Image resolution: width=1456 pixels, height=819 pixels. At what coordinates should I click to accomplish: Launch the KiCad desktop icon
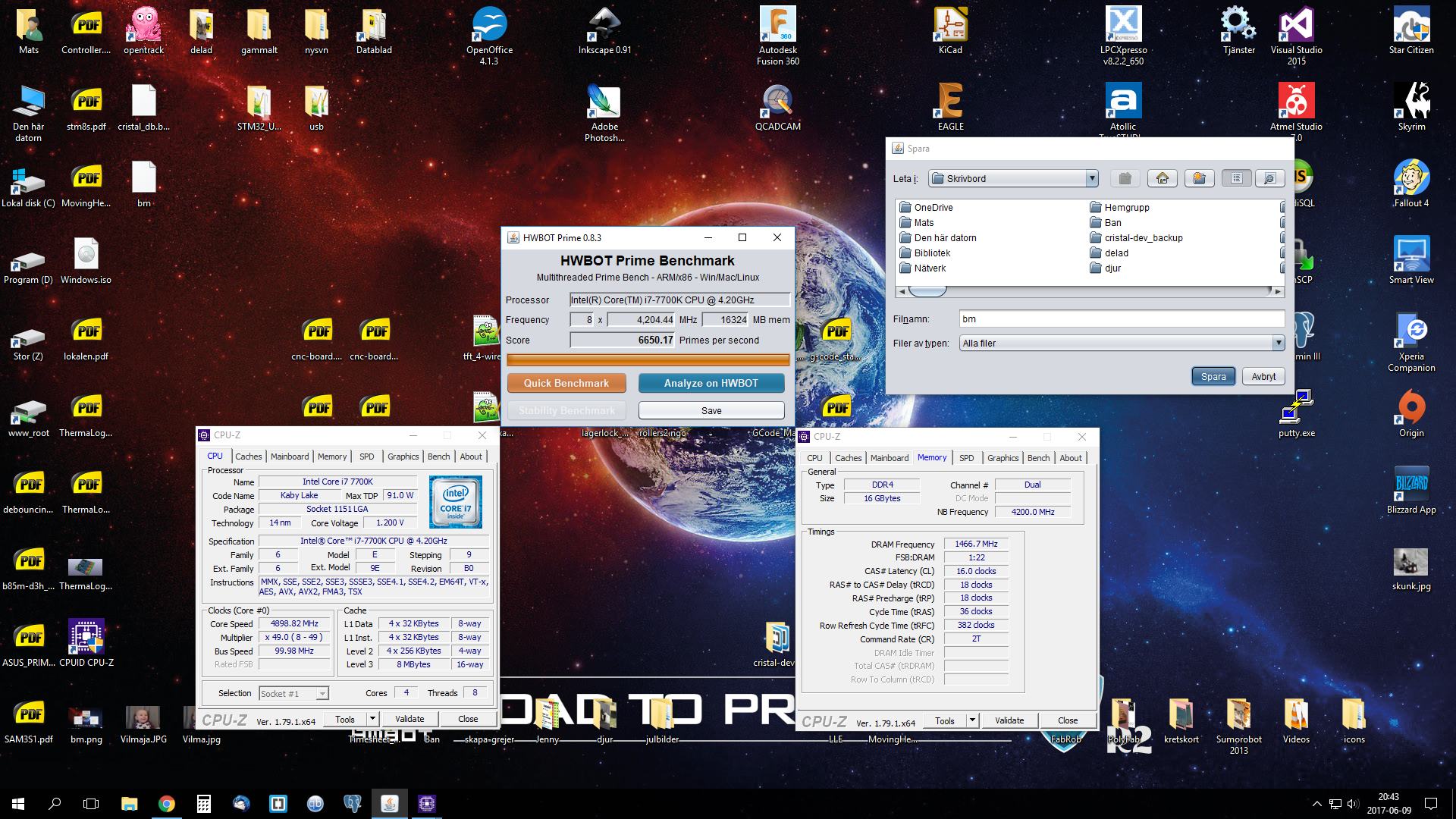pyautogui.click(x=950, y=31)
